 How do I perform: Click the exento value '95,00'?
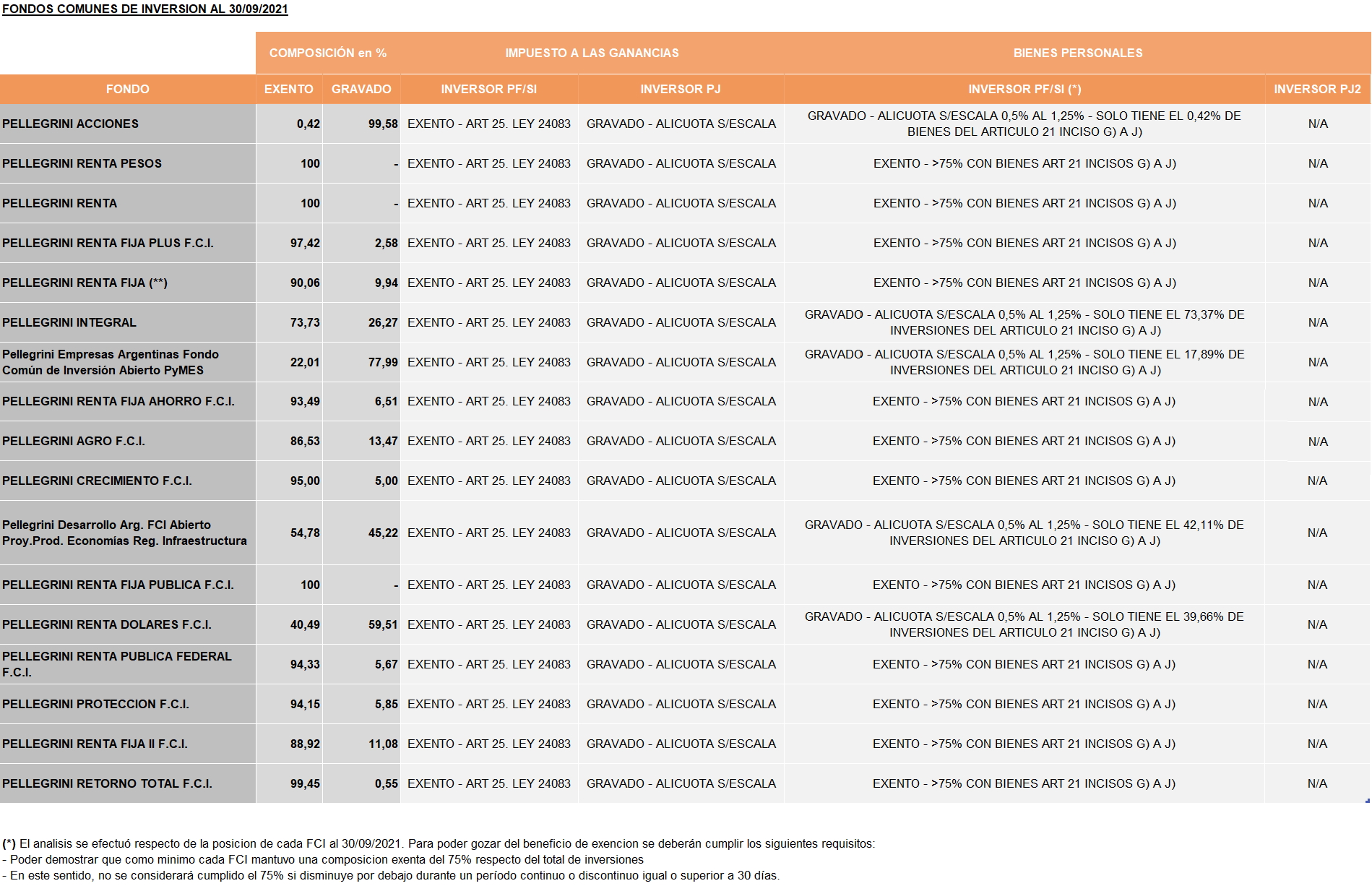click(305, 481)
